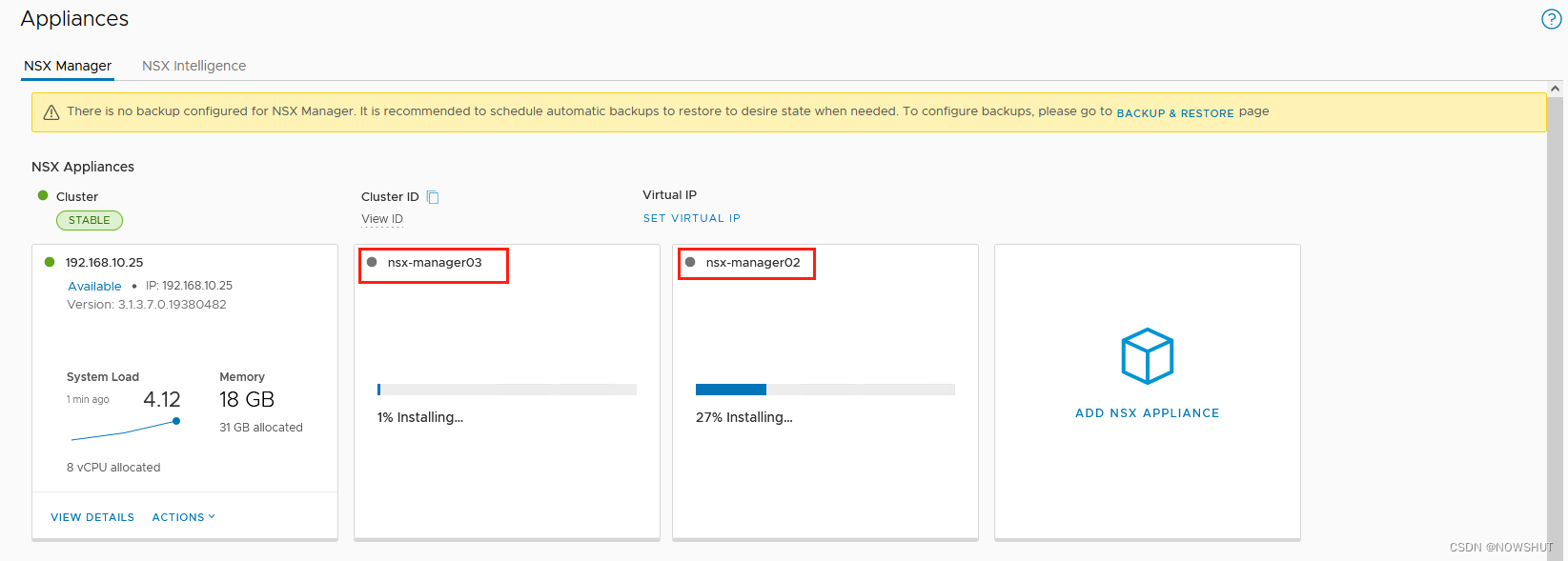The image size is (1568, 561).
Task: Click the green status dot beside Cluster
Action: pos(43,195)
